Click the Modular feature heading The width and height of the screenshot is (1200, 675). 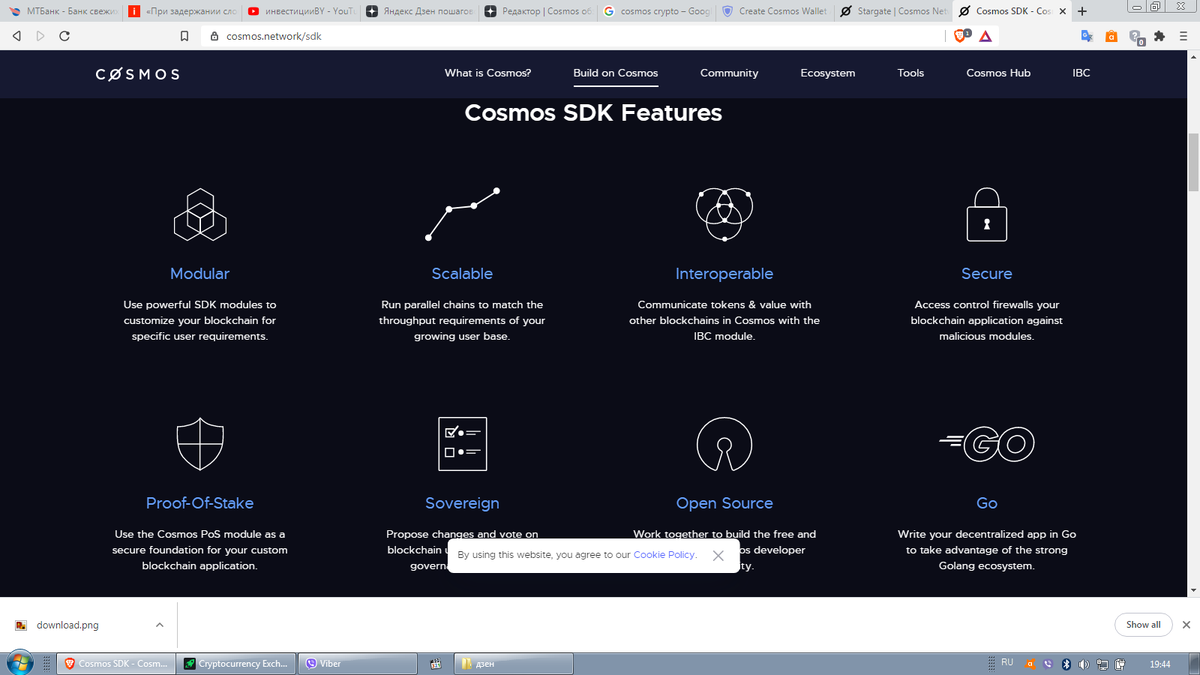coord(200,273)
